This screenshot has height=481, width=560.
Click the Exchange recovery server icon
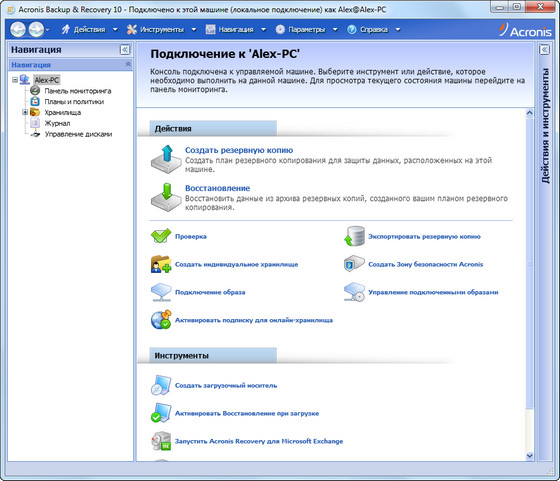pos(161,441)
